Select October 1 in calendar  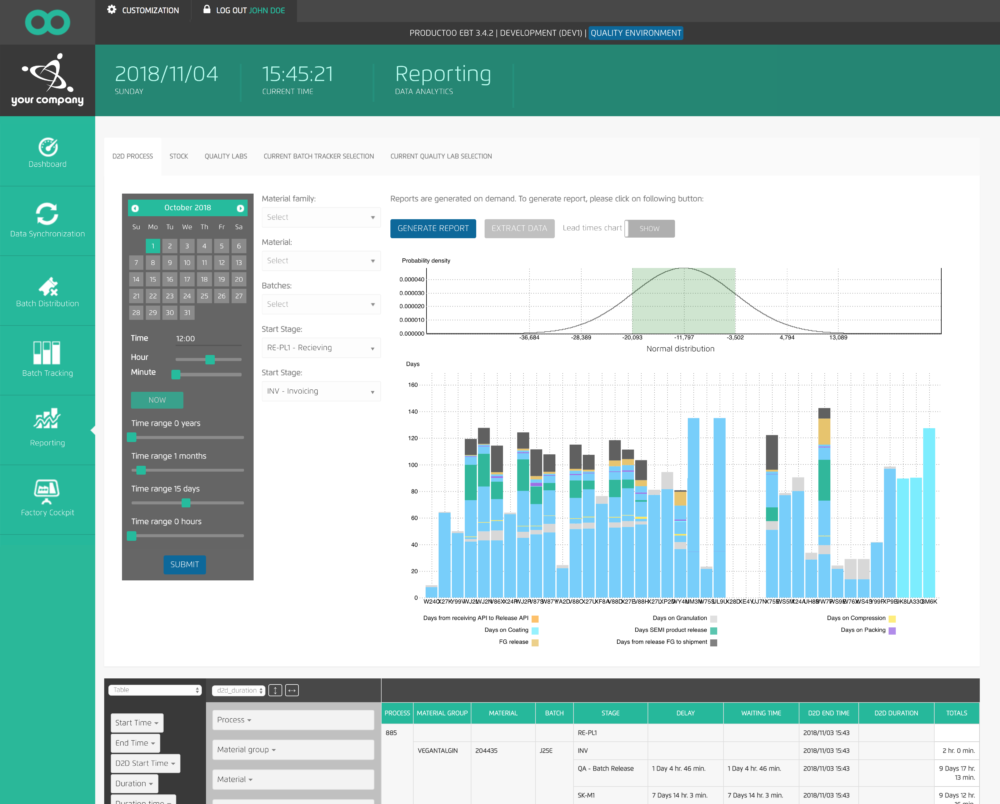(152, 246)
